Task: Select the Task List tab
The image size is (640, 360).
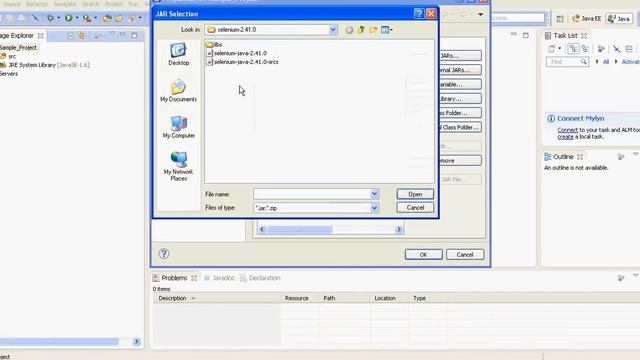Action: [x=565, y=36]
